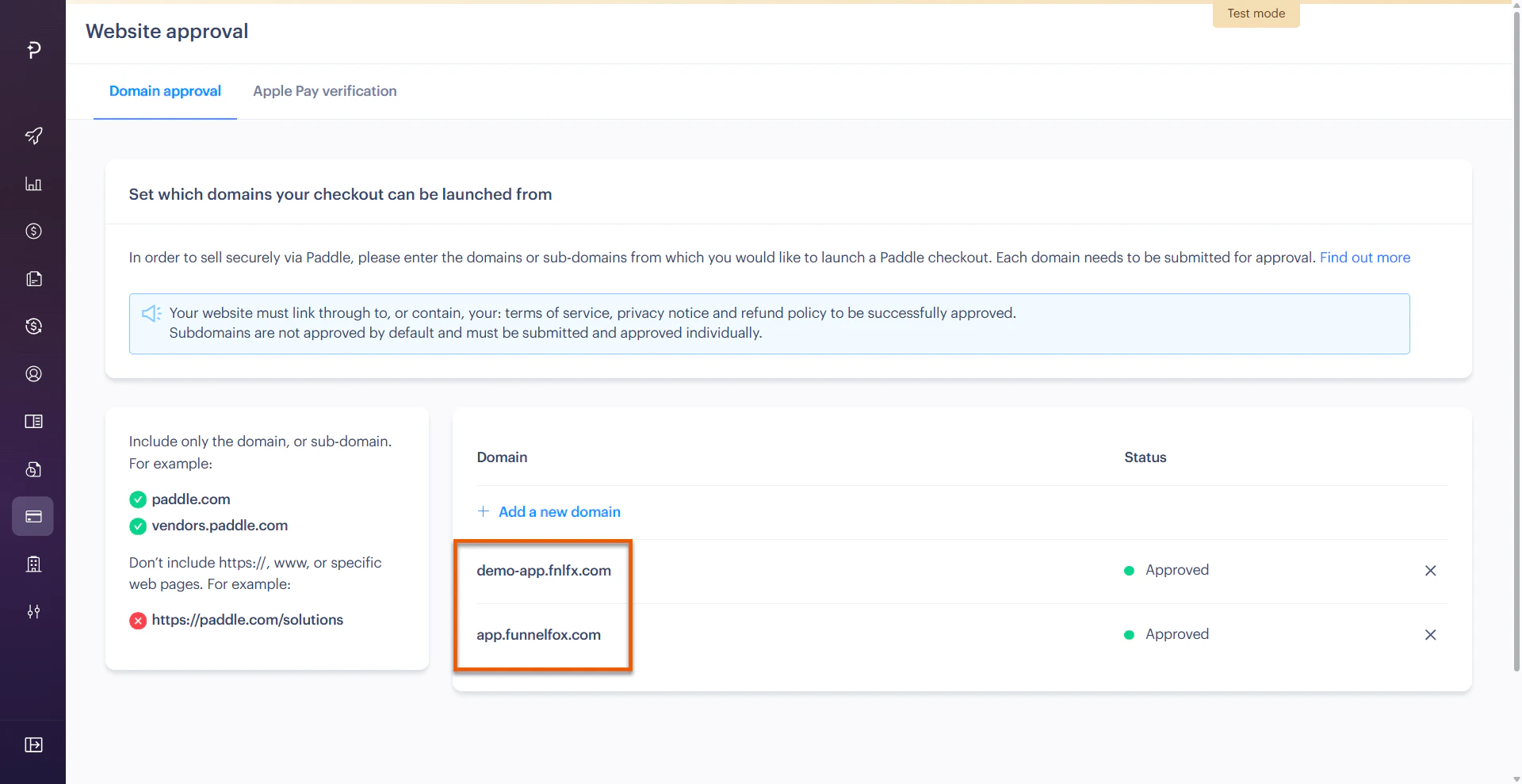Open the dollar refresh subscriptions icon
The image size is (1522, 784).
[x=33, y=326]
